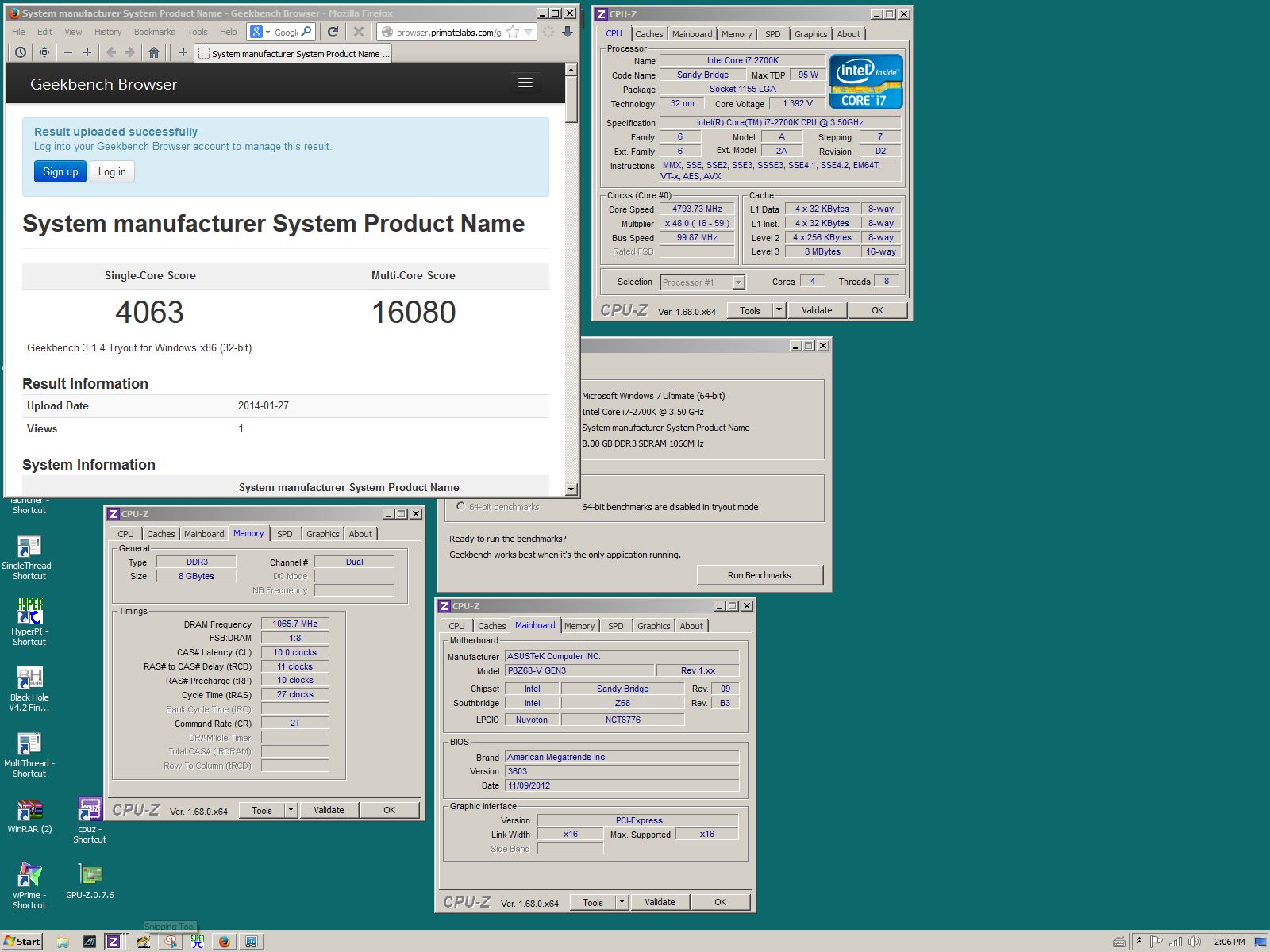Open the Black Hole V4.2 desktop icon

point(29,689)
